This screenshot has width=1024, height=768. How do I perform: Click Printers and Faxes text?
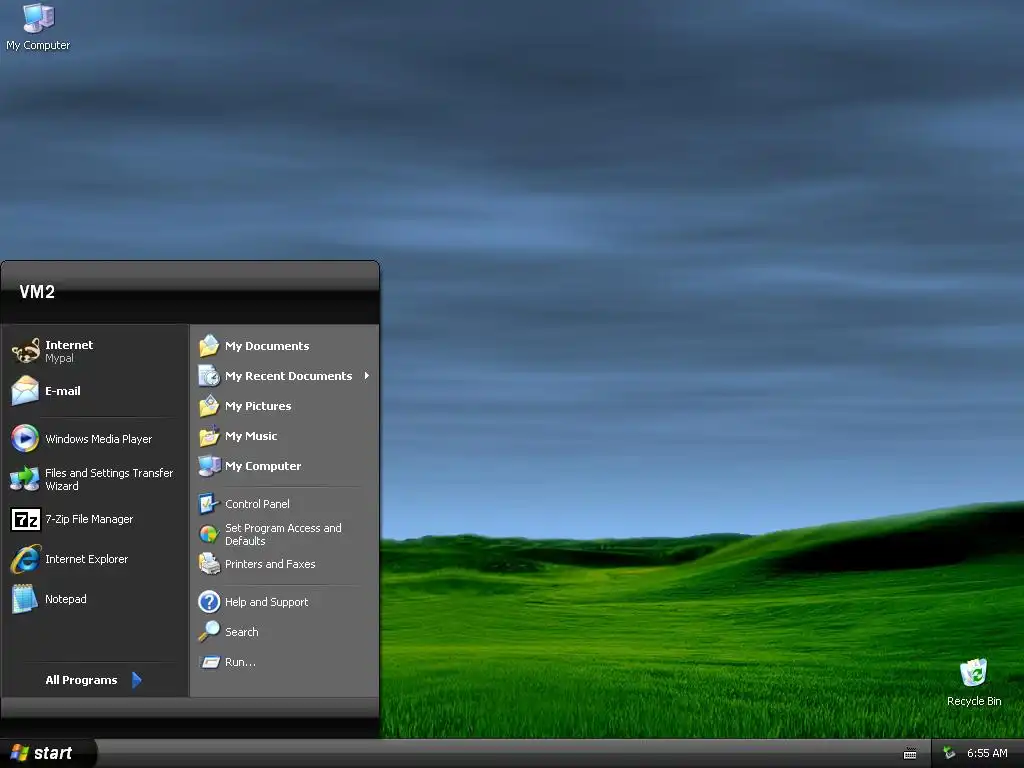pos(270,564)
